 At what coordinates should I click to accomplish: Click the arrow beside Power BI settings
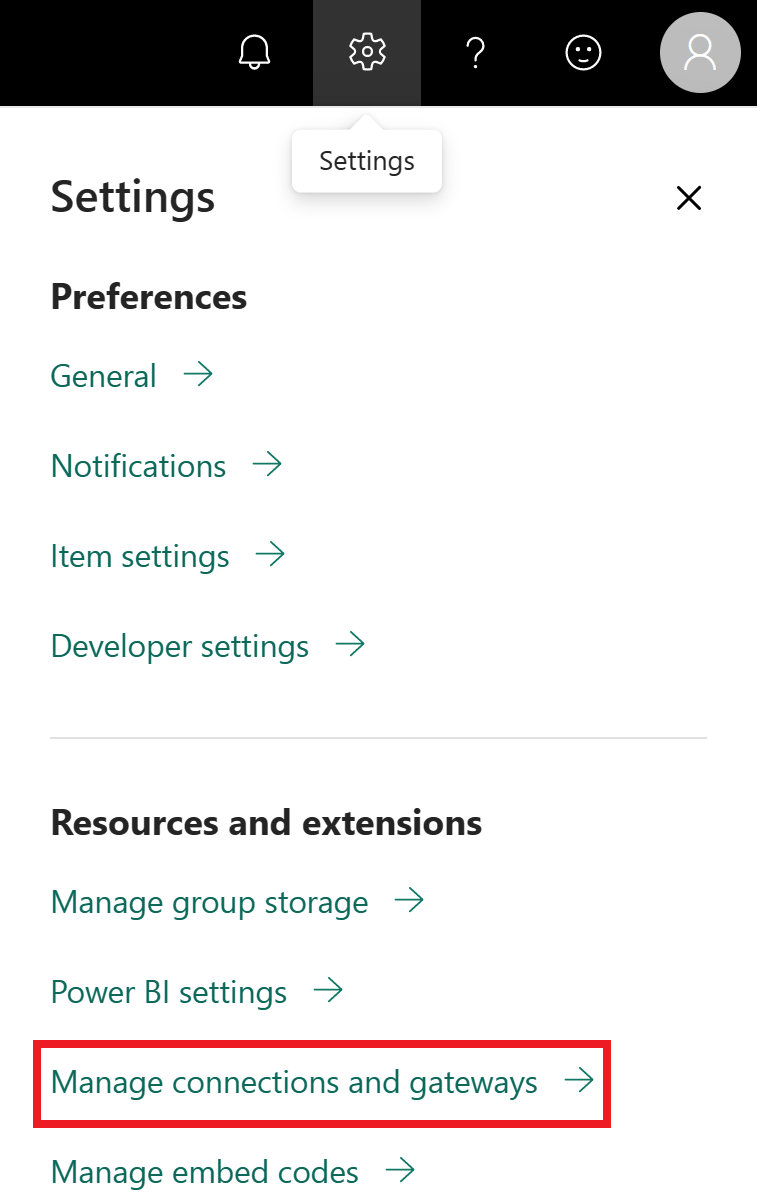329,990
